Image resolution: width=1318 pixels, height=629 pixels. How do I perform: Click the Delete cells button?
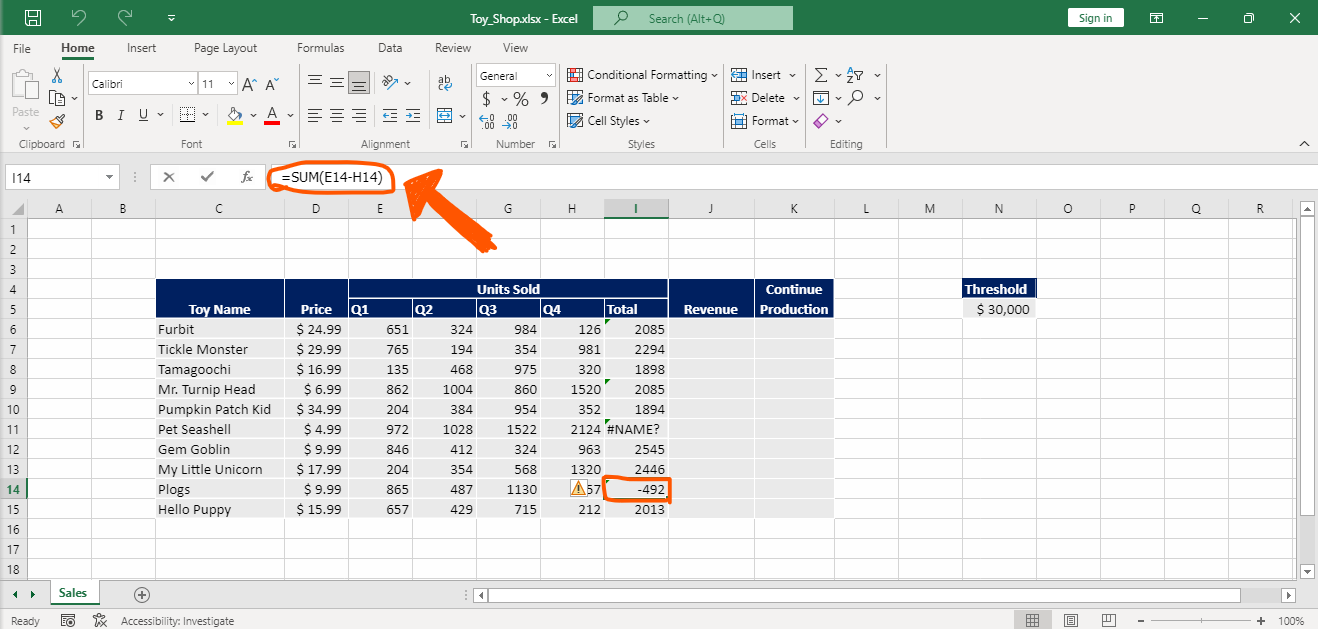[766, 98]
